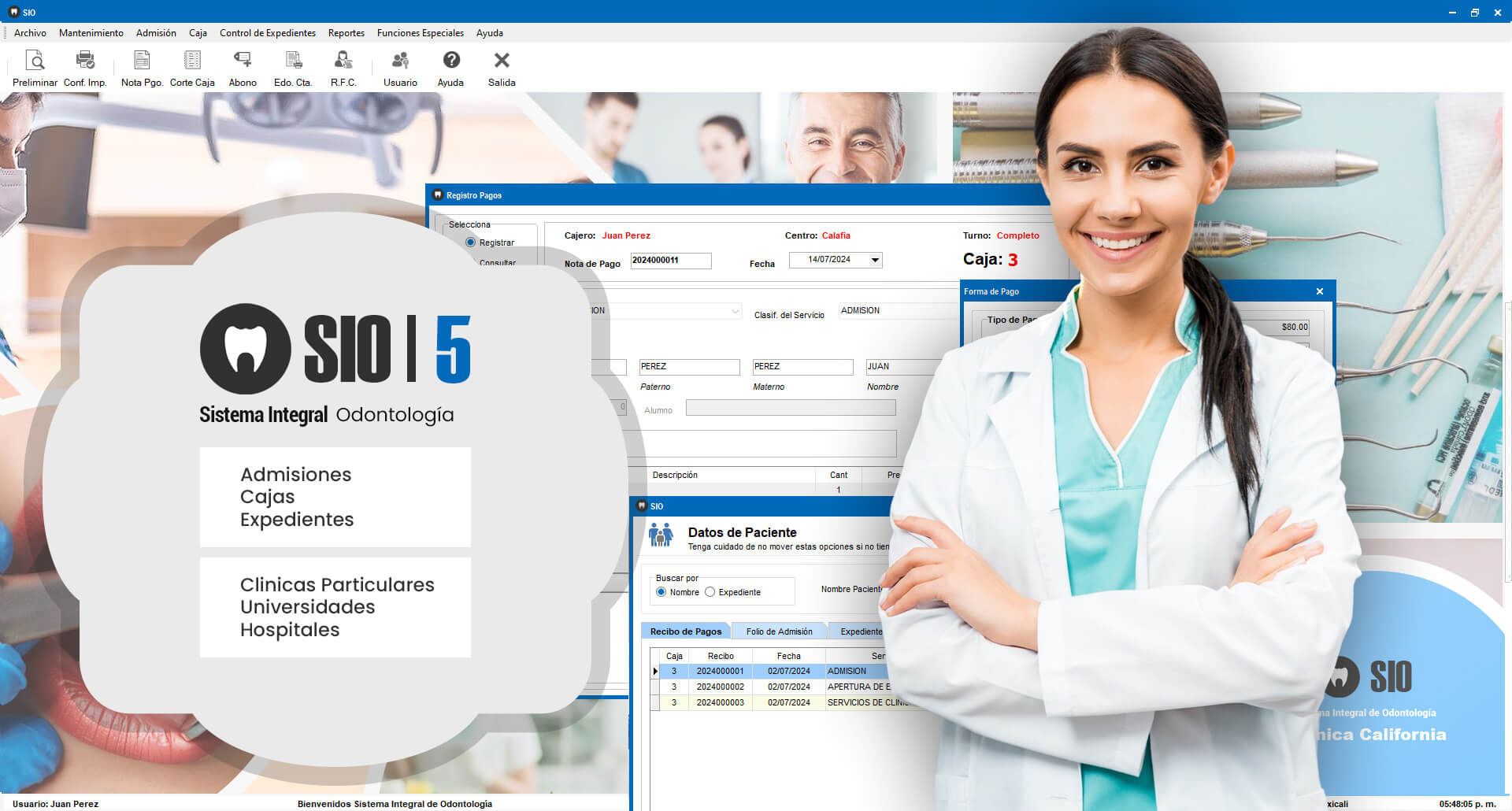Click the SIO app icon in title bar
The width and height of the screenshot is (1512, 811).
pyautogui.click(x=13, y=12)
